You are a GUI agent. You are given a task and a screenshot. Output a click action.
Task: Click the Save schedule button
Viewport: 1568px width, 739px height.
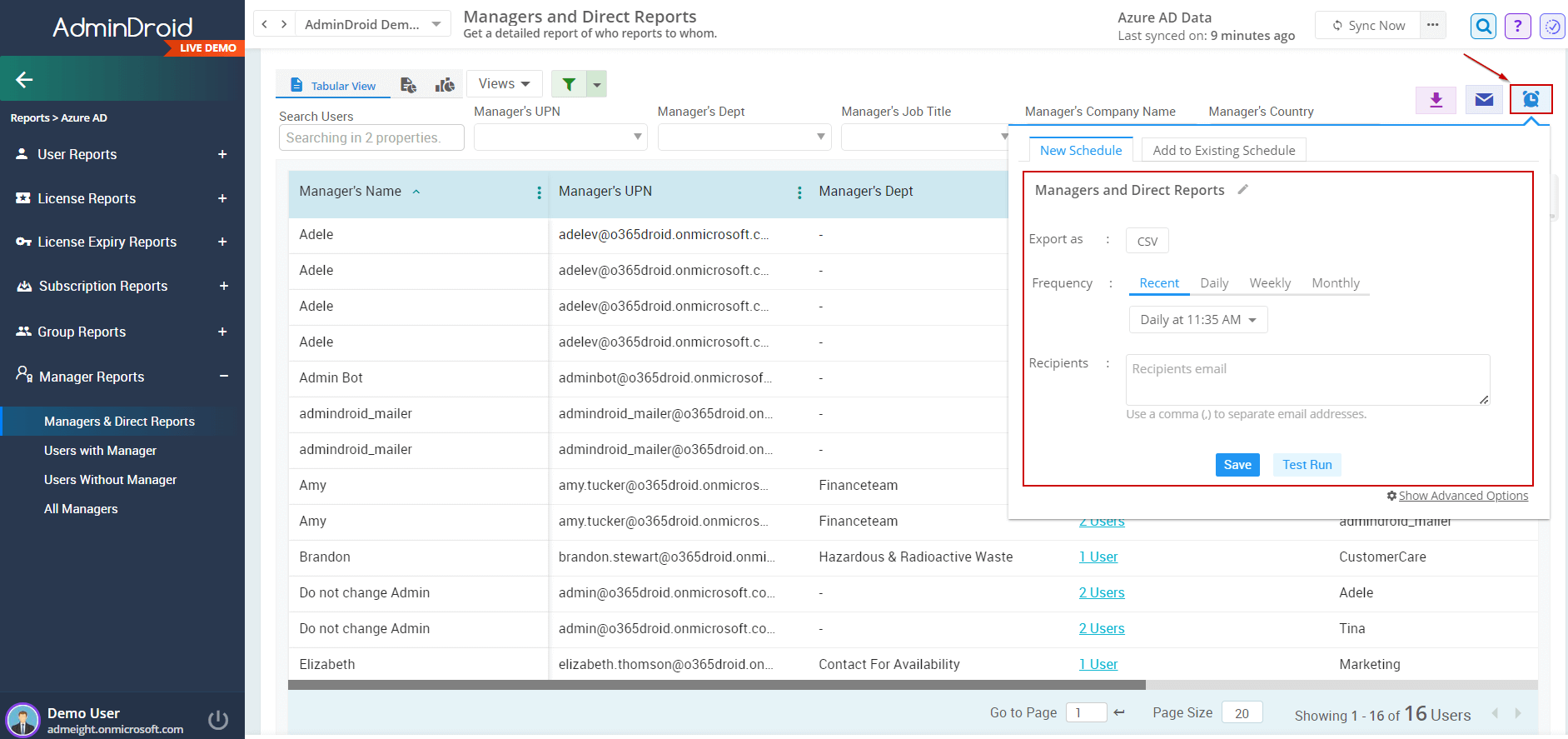1237,465
